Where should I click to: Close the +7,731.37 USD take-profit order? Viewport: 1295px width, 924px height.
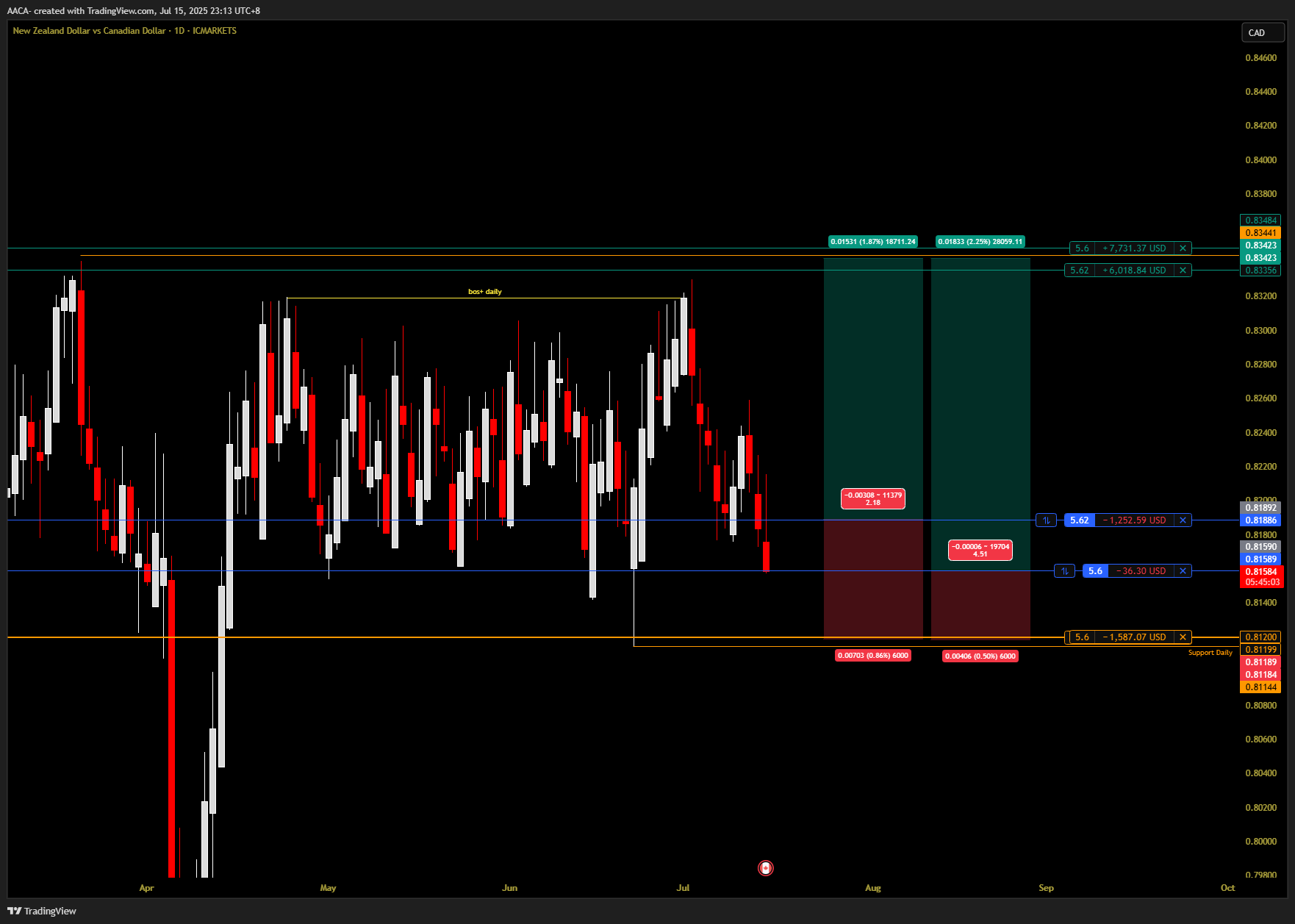tap(1183, 248)
